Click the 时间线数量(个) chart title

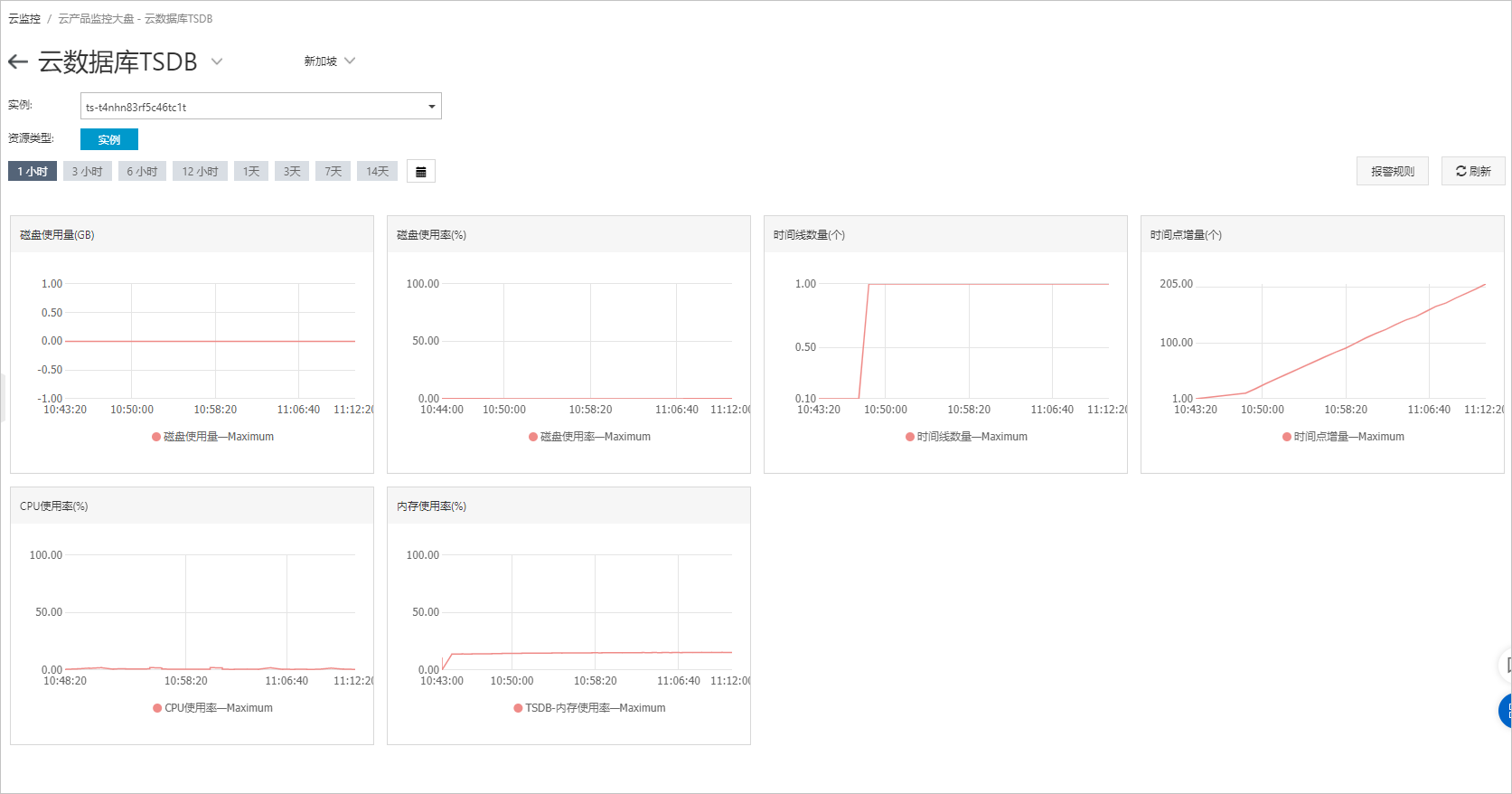pos(809,234)
